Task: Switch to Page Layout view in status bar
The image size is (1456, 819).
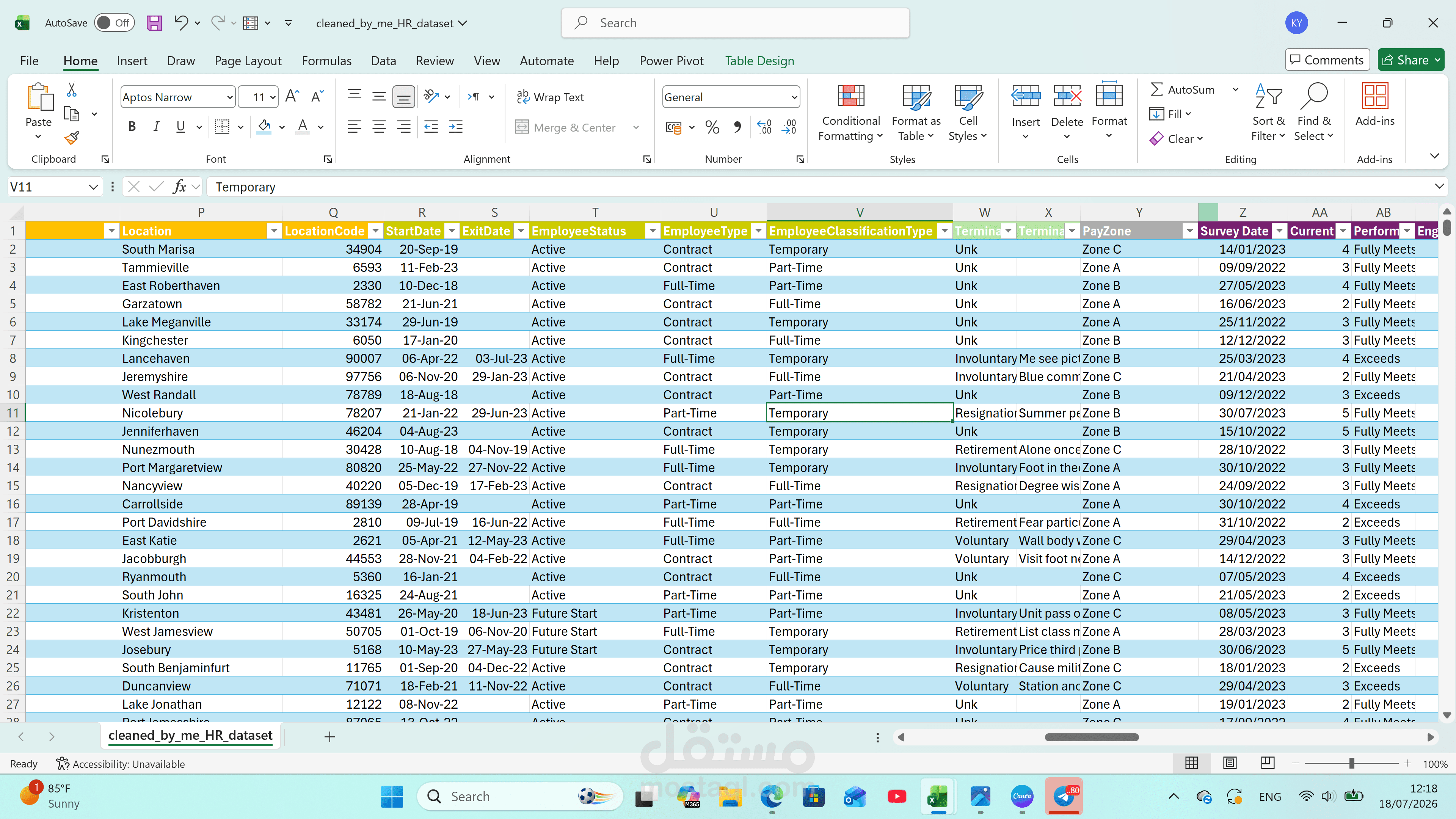Action: tap(1229, 764)
